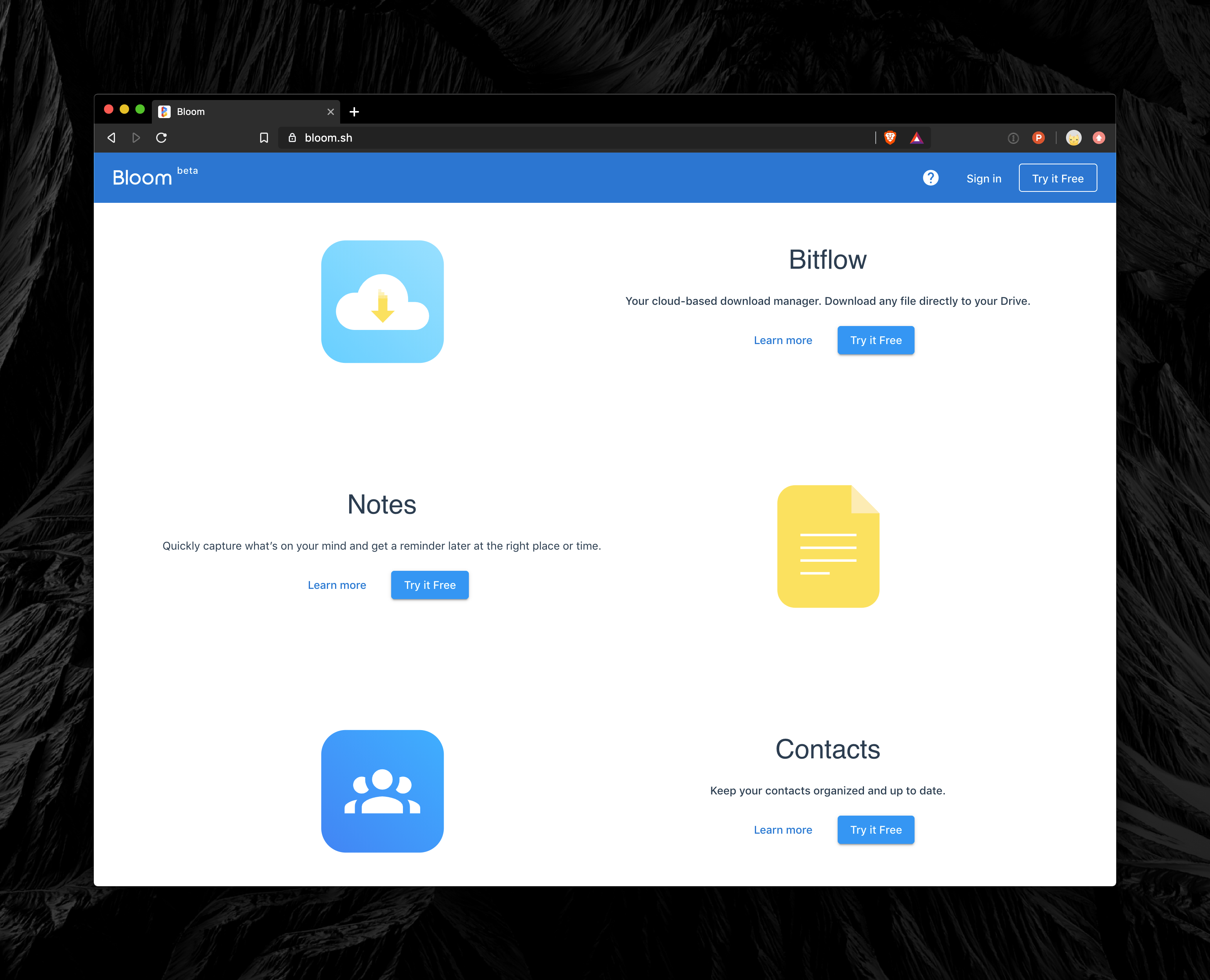
Task: Click the bloom.sh address bar
Action: [x=508, y=138]
